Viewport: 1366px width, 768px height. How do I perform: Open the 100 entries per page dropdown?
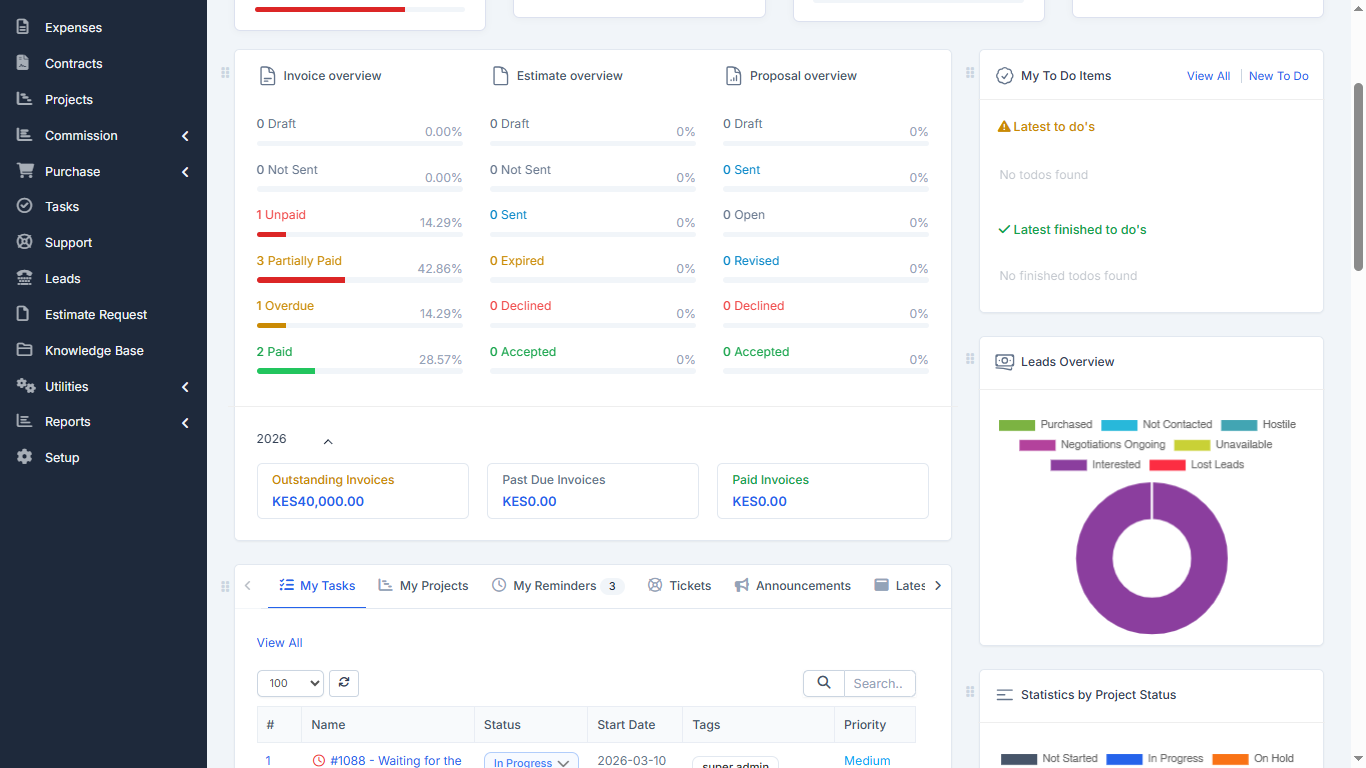(290, 683)
